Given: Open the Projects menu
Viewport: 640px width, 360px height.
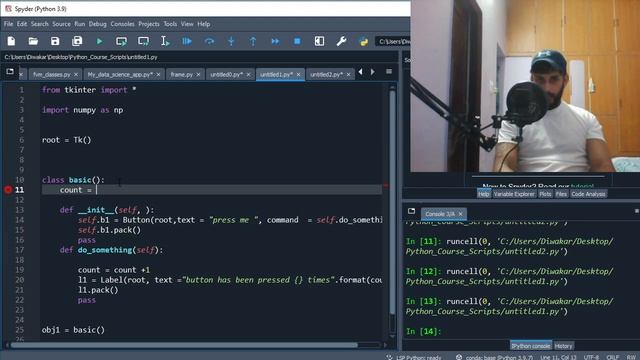Looking at the screenshot, I should [x=149, y=24].
